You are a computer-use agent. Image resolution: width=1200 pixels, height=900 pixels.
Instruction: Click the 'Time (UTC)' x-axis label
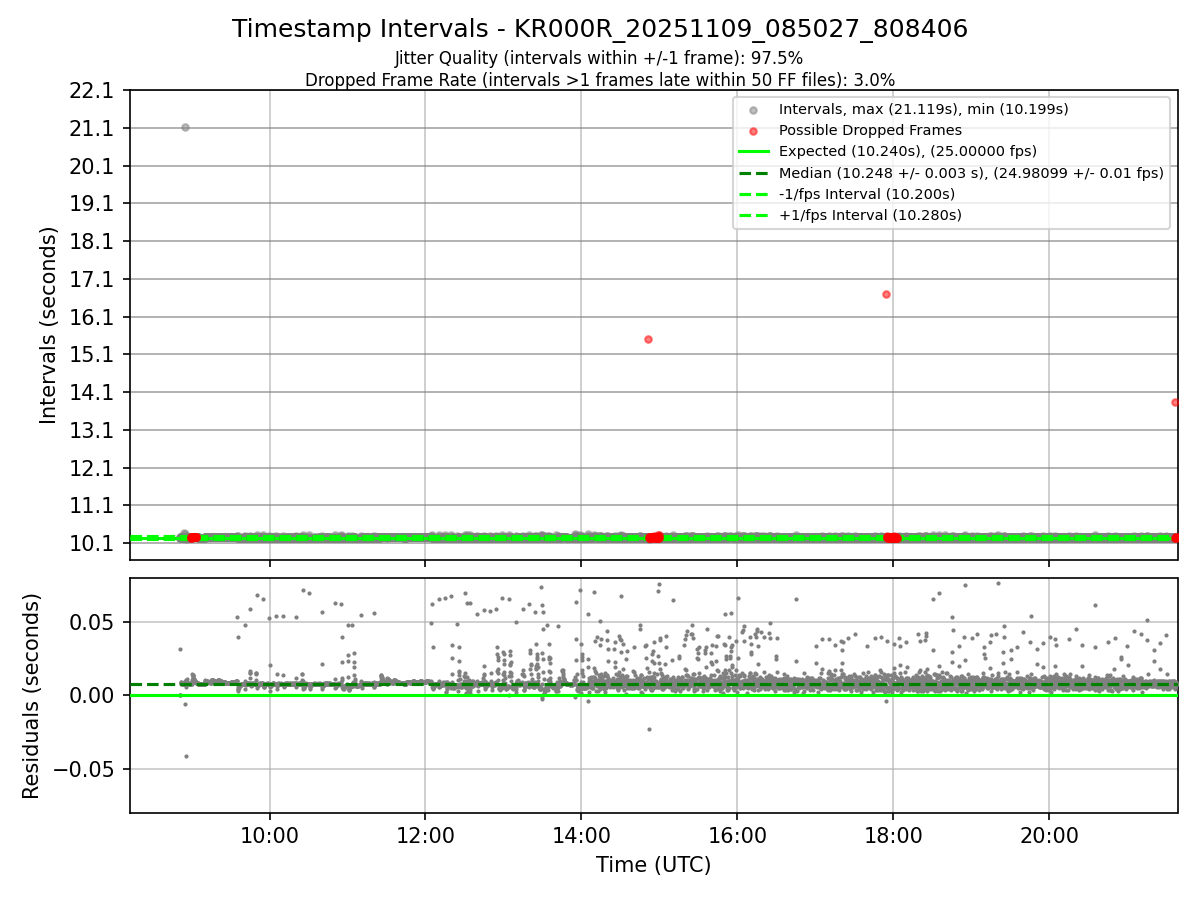(653, 865)
